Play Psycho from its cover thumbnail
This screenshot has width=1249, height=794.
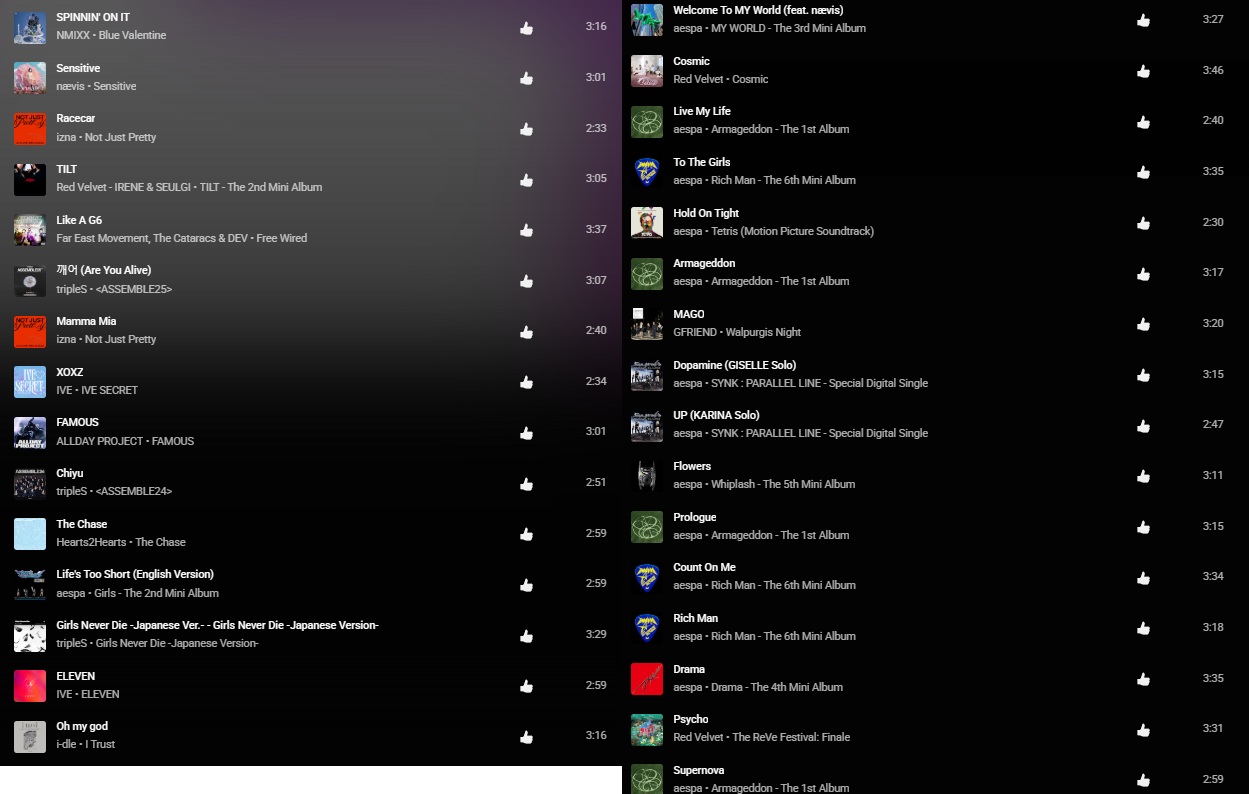coord(647,730)
